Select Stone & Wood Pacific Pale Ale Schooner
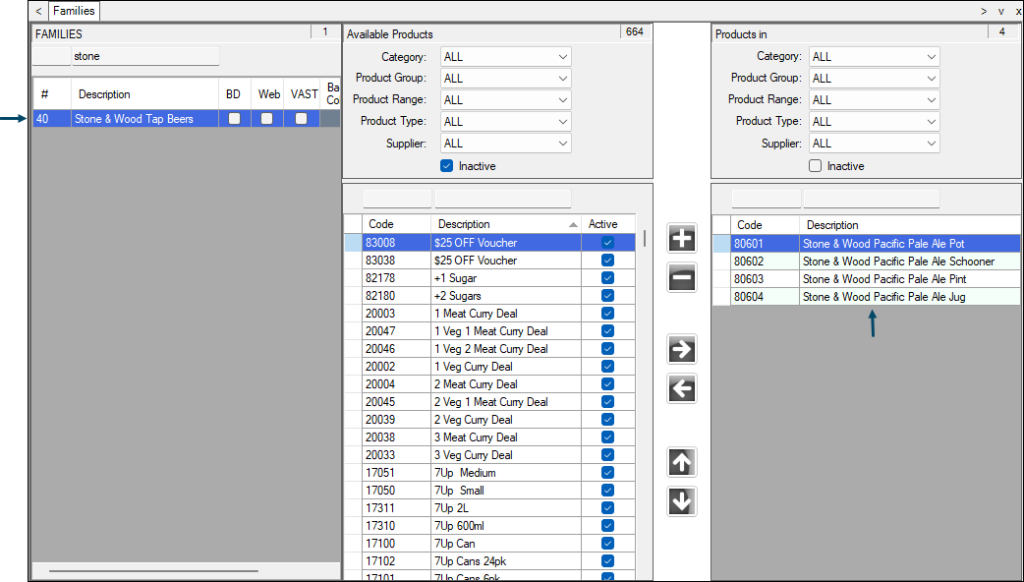This screenshot has width=1024, height=582. click(867, 261)
